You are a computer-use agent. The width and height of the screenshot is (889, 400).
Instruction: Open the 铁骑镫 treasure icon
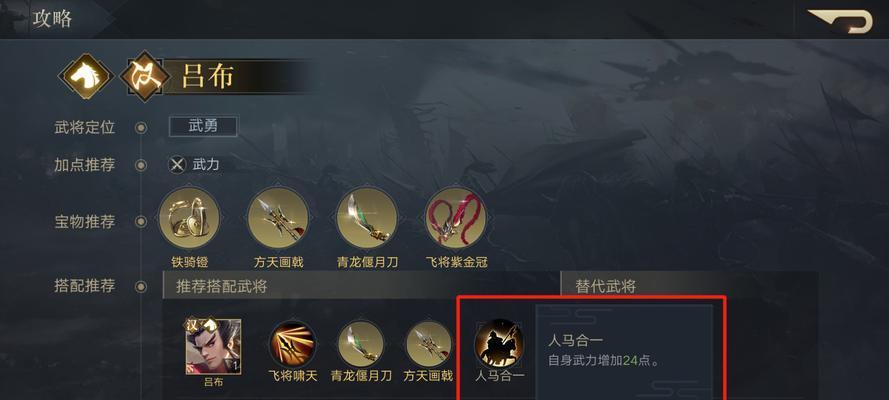click(189, 218)
